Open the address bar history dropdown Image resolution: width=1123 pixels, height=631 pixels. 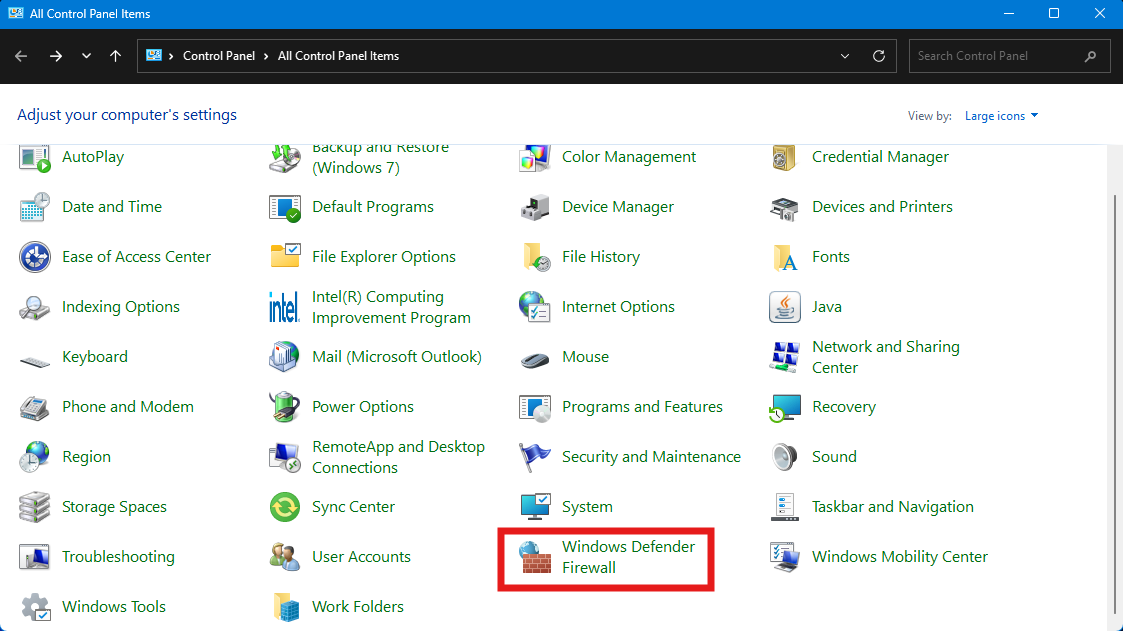click(845, 56)
